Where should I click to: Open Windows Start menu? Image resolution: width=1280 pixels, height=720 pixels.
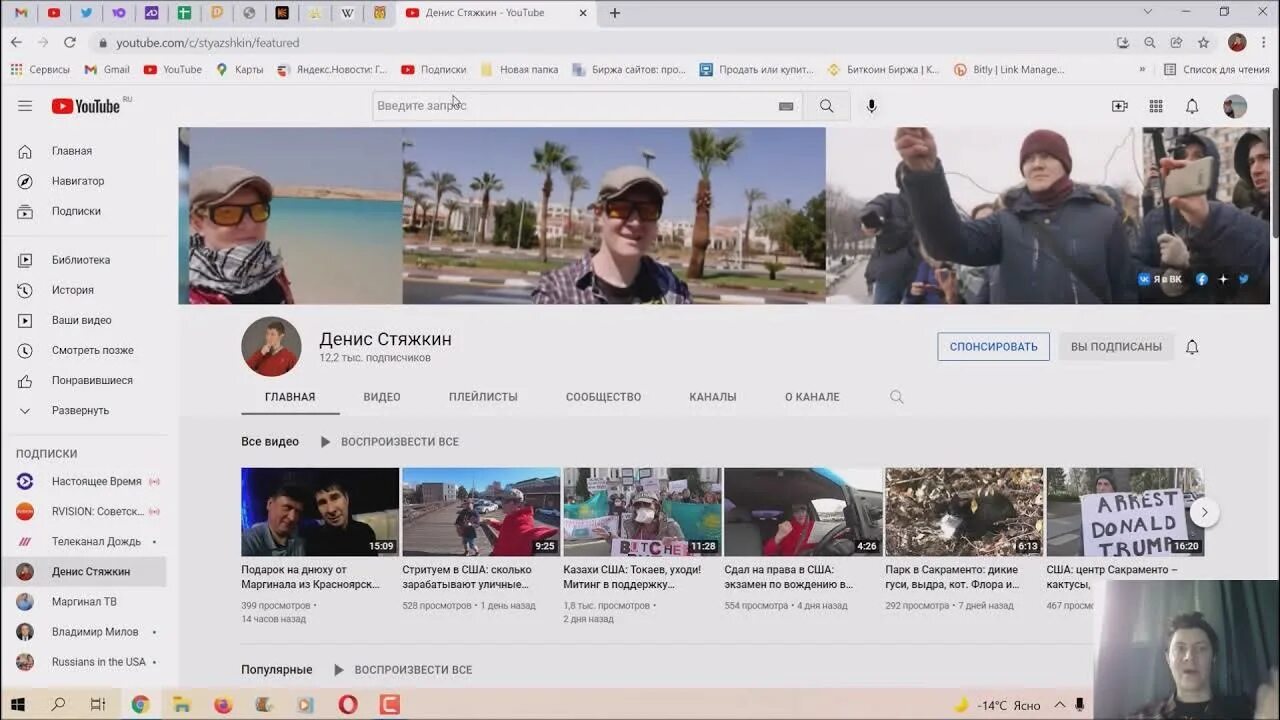(19, 704)
